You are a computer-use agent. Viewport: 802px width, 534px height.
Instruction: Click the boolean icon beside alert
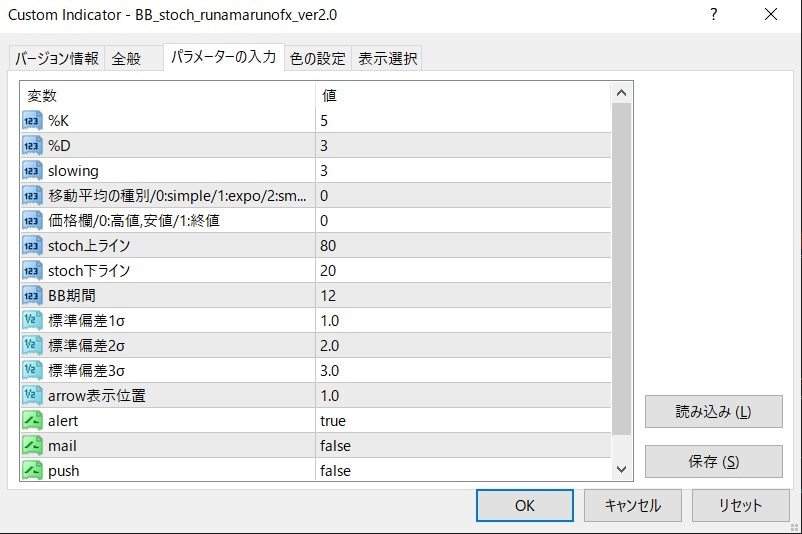point(32,421)
